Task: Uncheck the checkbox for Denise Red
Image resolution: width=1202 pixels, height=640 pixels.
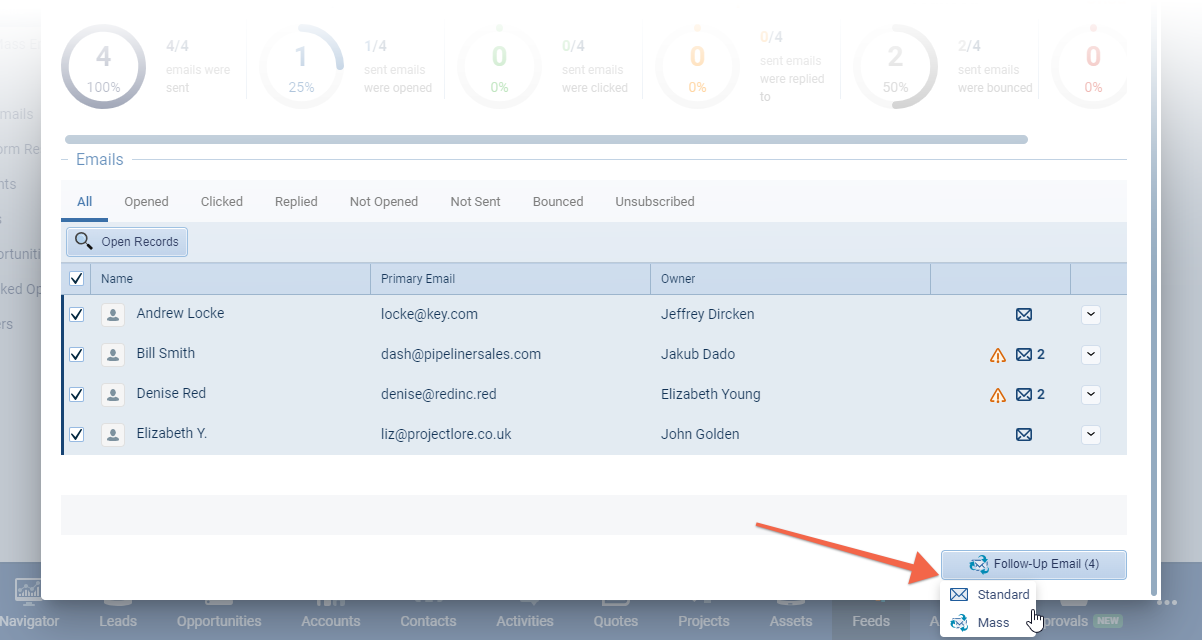Action: pyautogui.click(x=76, y=395)
